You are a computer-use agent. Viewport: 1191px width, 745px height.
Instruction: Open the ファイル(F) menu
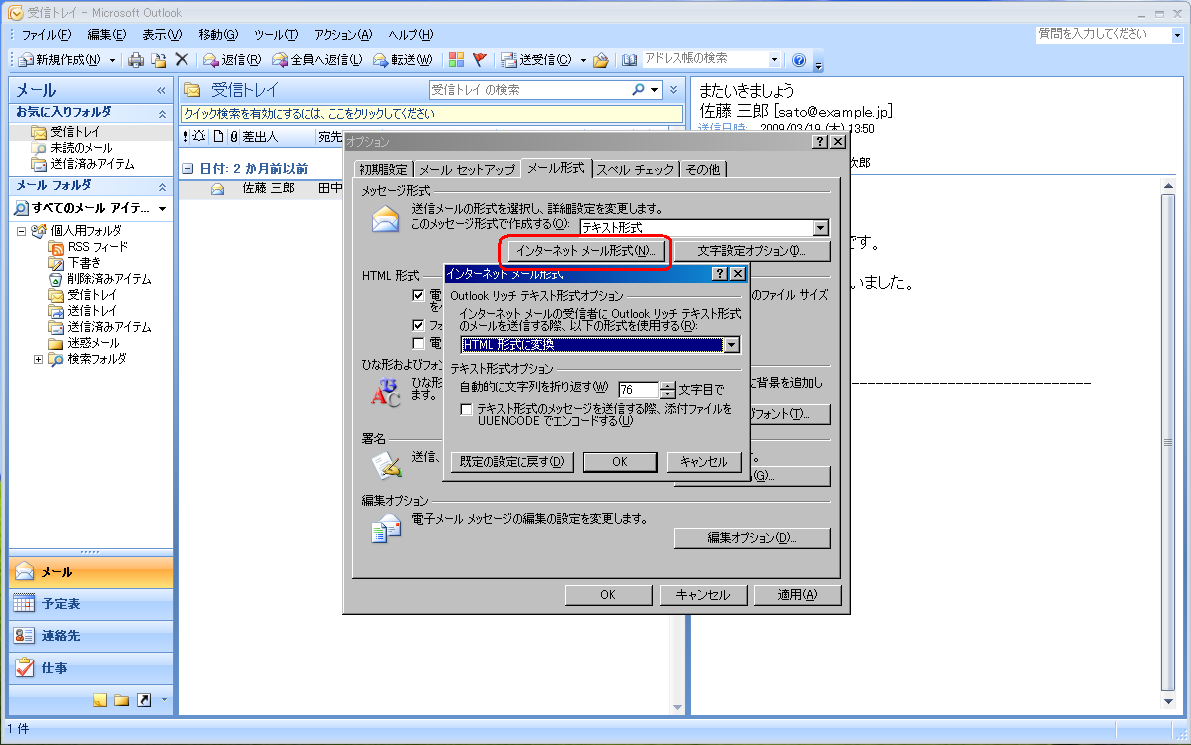click(x=46, y=34)
